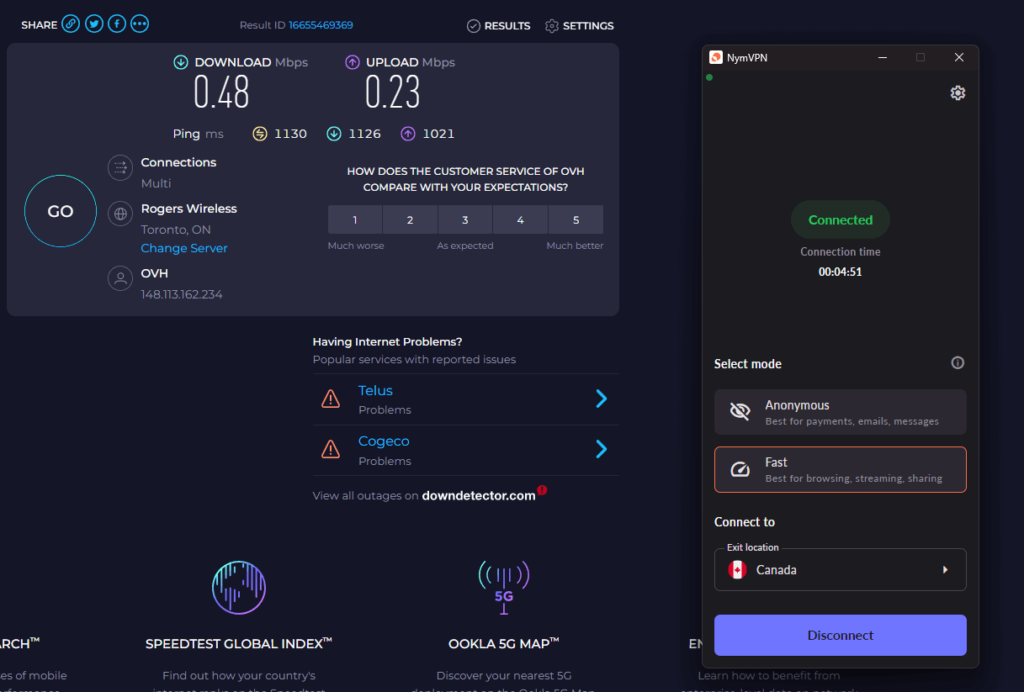
Task: Expand the Cogeco outage details
Action: 600,449
